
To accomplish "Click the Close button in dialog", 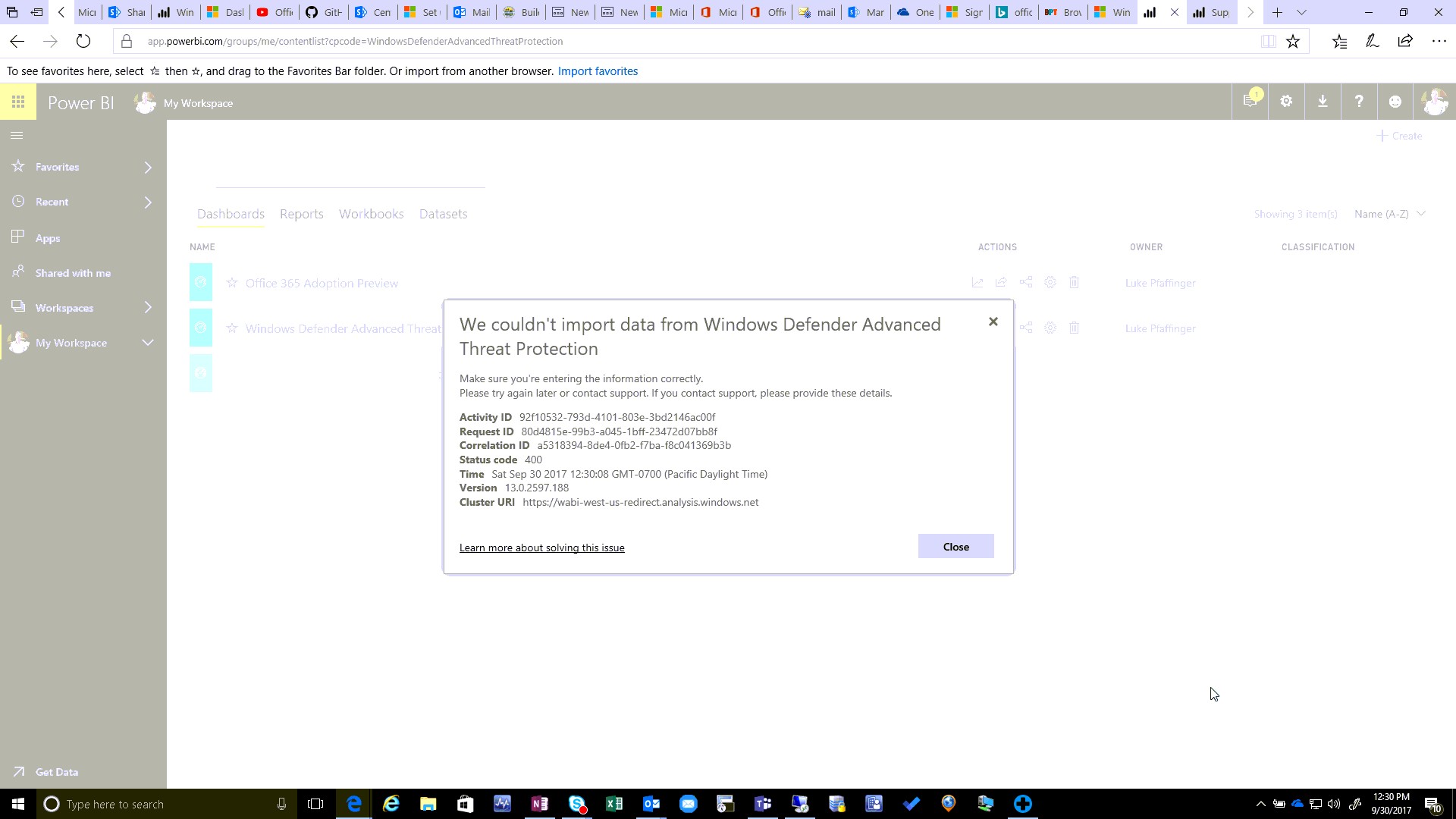I will (955, 547).
